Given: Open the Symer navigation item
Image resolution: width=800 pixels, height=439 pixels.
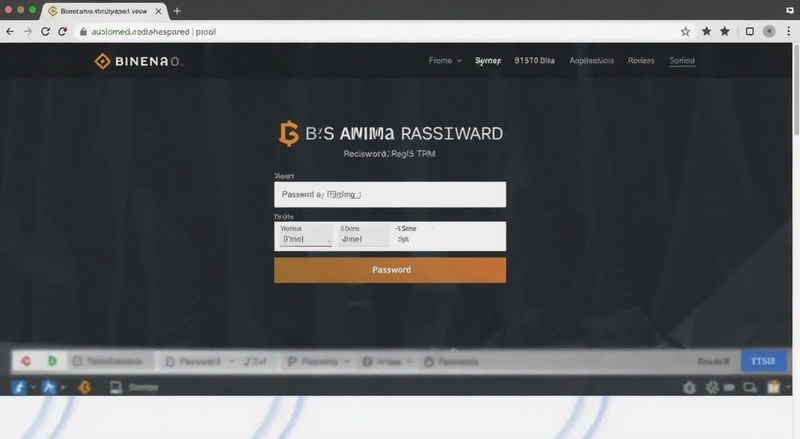Looking at the screenshot, I should coord(488,61).
